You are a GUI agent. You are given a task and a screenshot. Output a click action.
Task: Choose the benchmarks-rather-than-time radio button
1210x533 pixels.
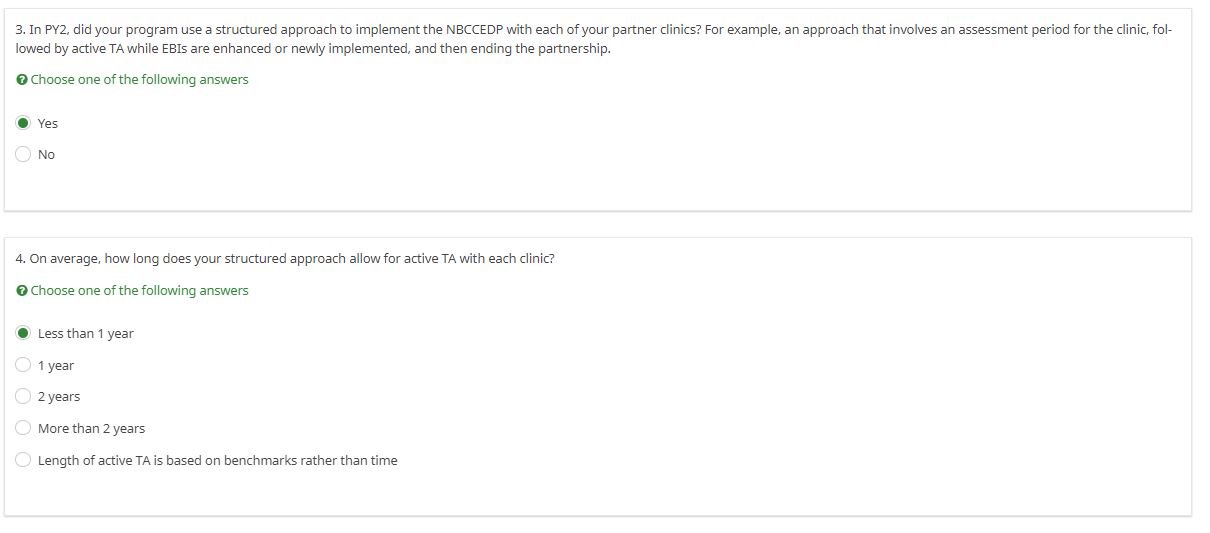(23, 460)
